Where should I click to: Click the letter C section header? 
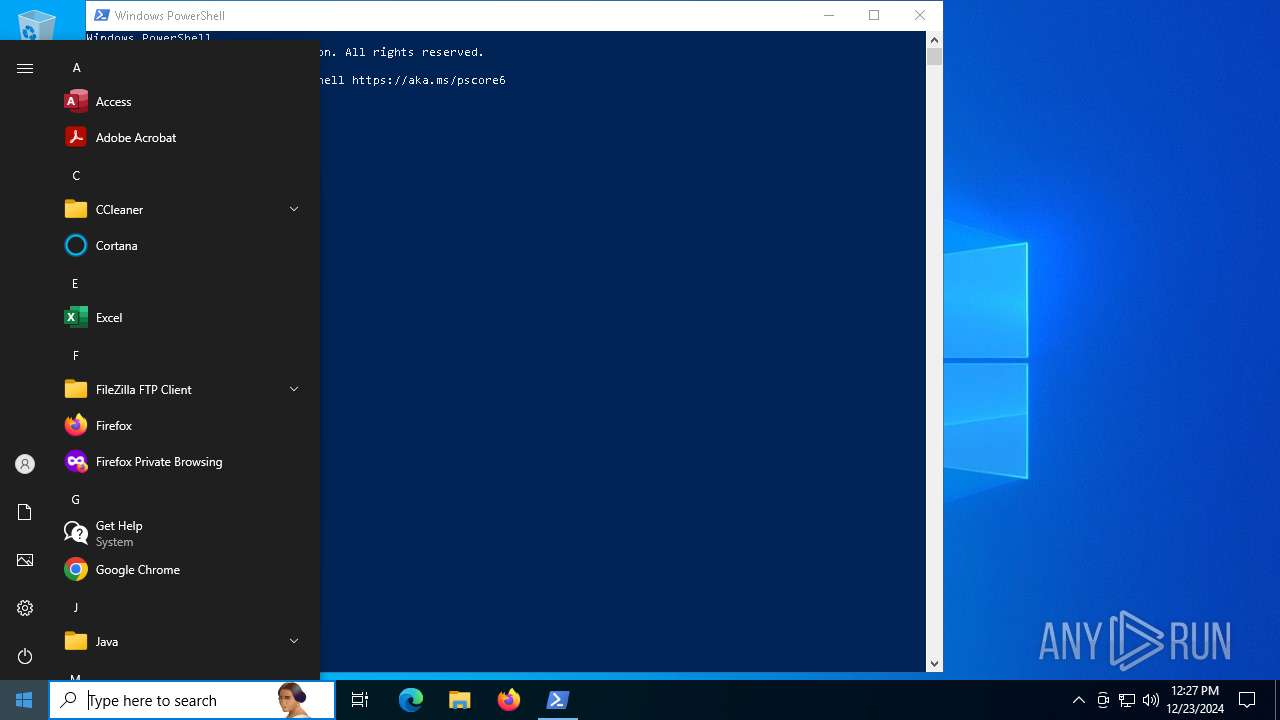(x=76, y=176)
